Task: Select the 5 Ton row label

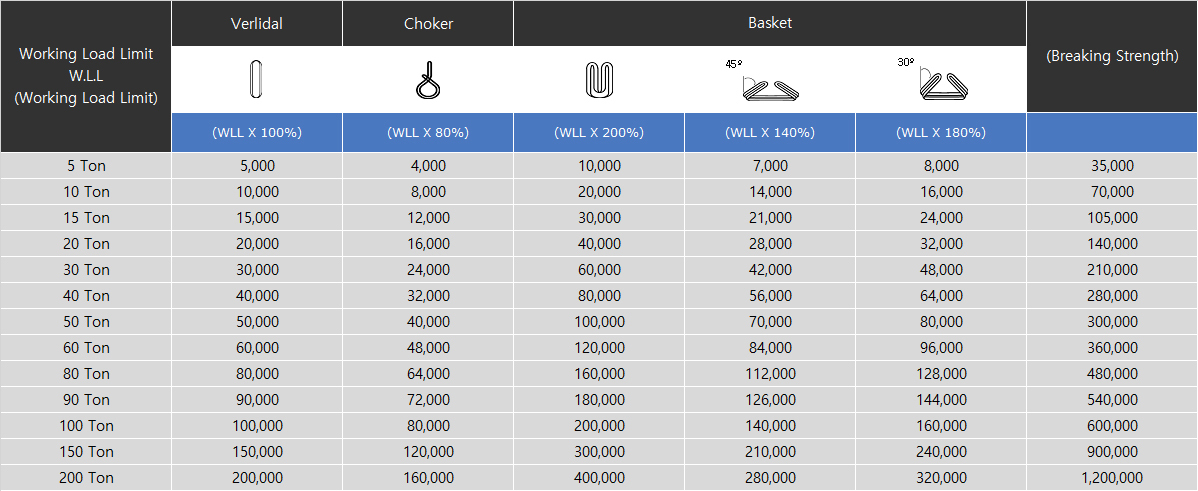Action: coord(86,166)
